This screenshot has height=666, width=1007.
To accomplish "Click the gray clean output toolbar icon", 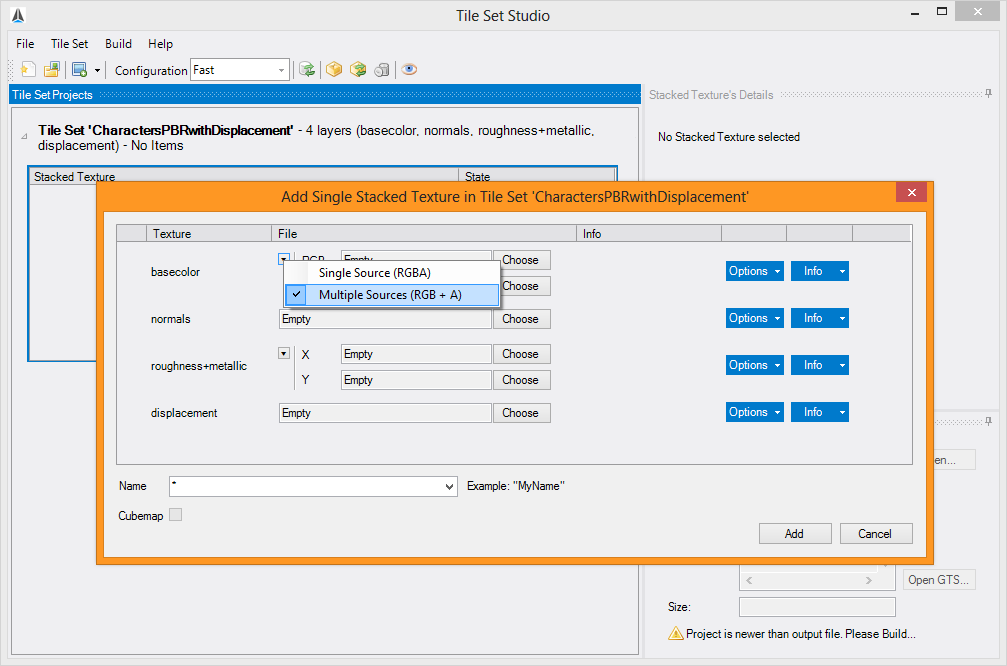I will [381, 69].
